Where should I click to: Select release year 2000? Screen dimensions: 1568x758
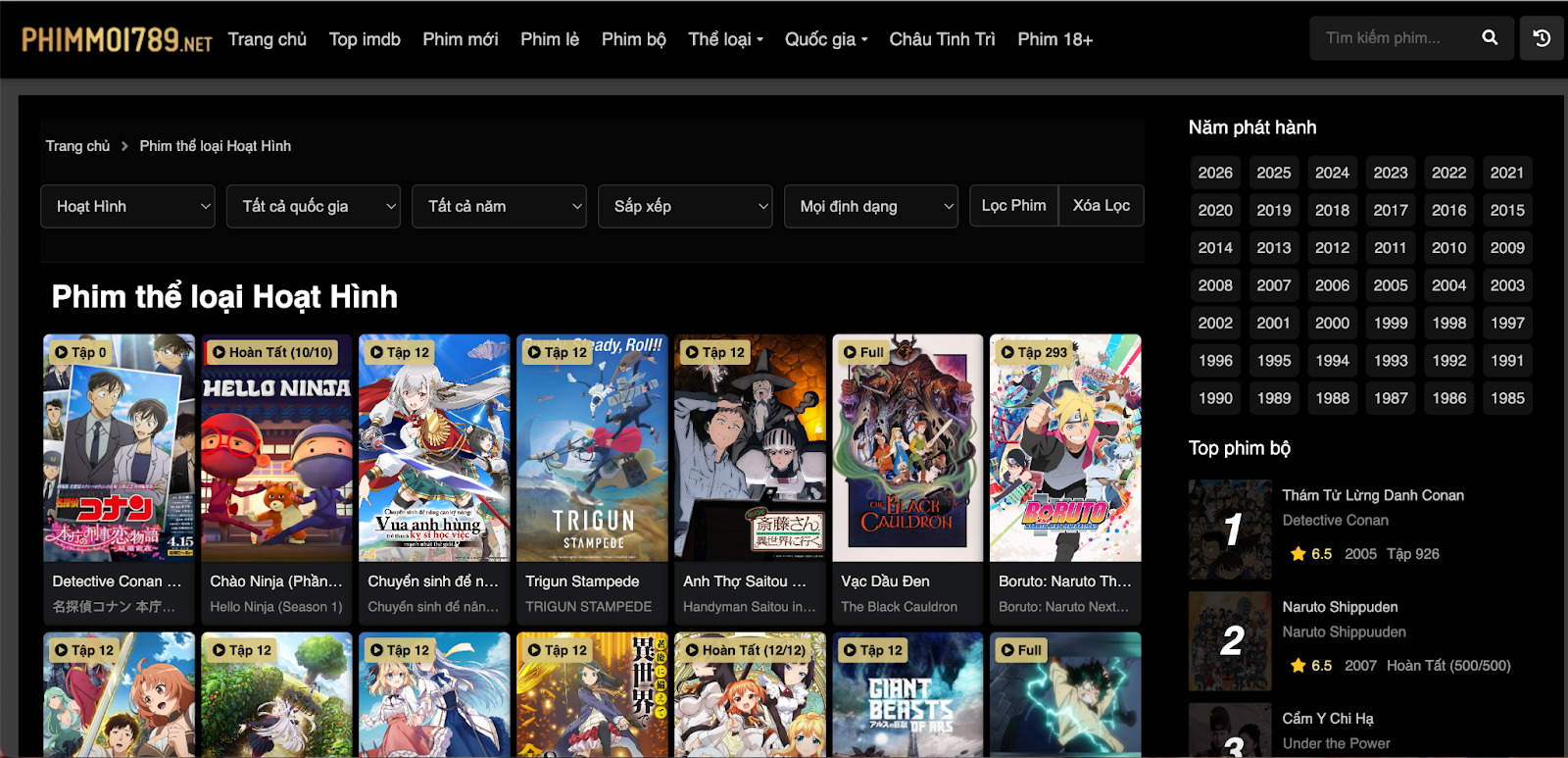[x=1332, y=323]
